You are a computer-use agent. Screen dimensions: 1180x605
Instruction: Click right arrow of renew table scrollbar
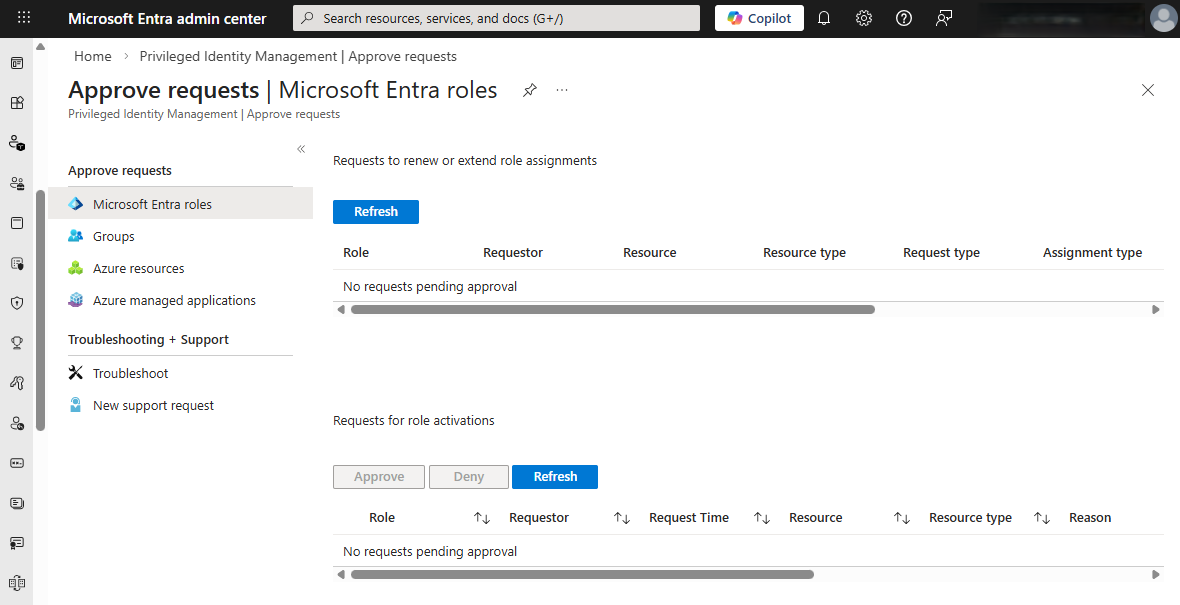(1156, 309)
